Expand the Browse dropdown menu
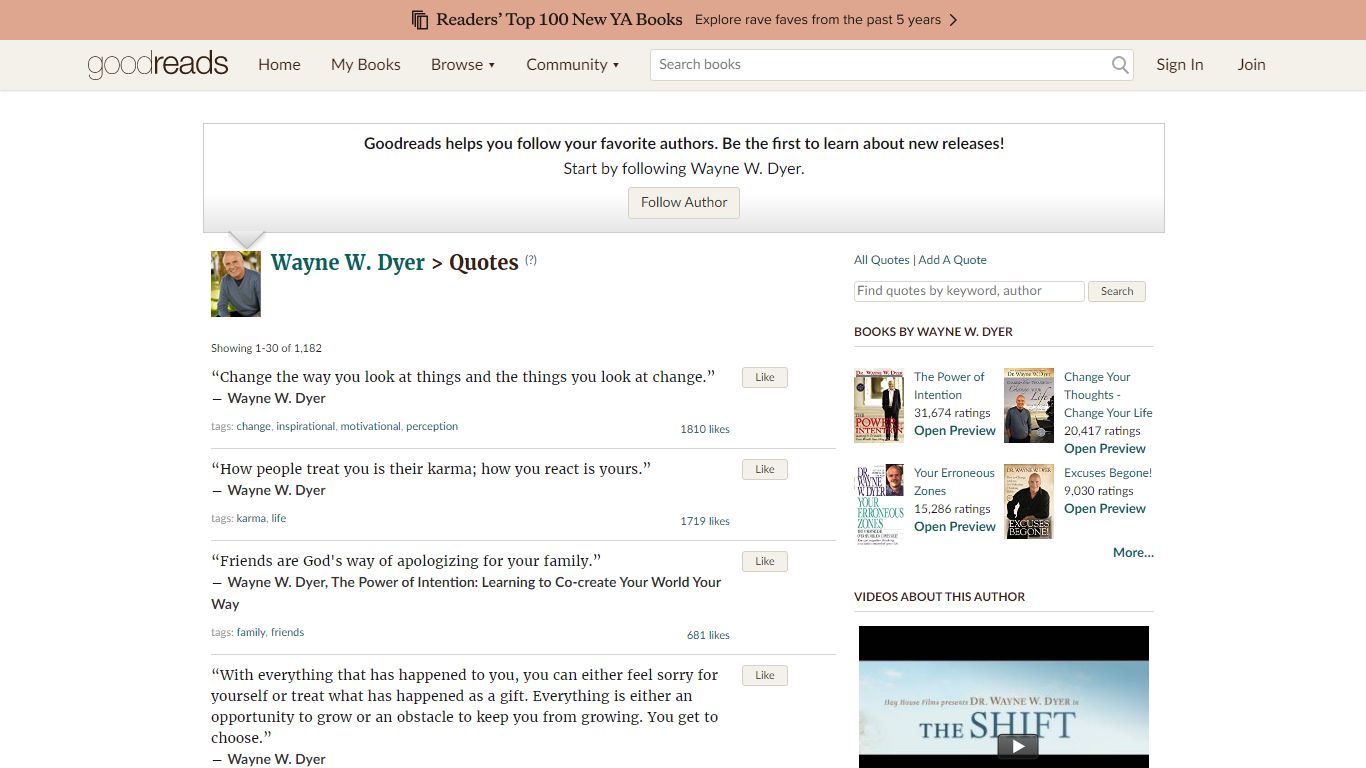Image resolution: width=1366 pixels, height=768 pixels. click(x=463, y=65)
